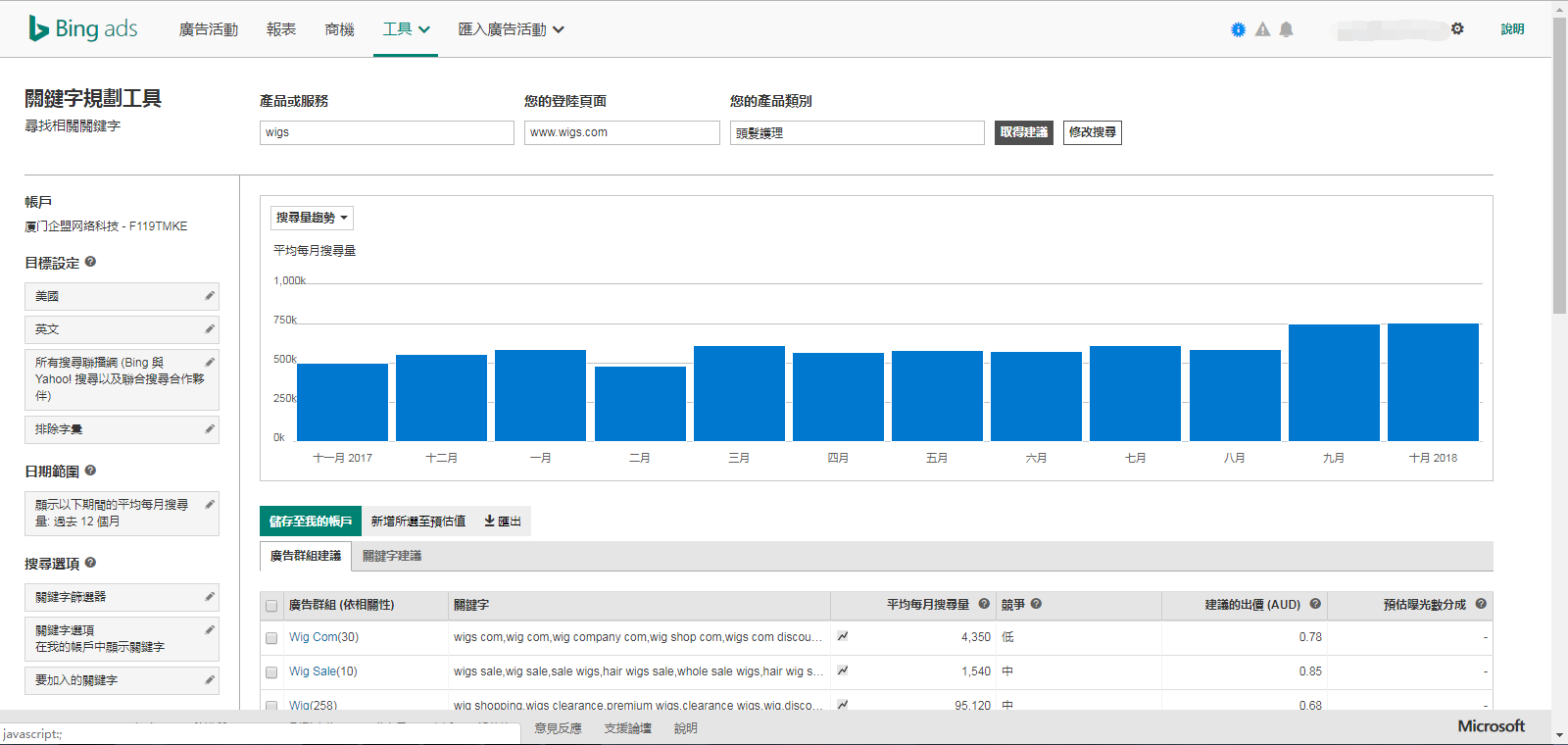Screen dimensions: 1568x745
Task: Click the 儲存至我的帳戶 button
Action: [310, 521]
